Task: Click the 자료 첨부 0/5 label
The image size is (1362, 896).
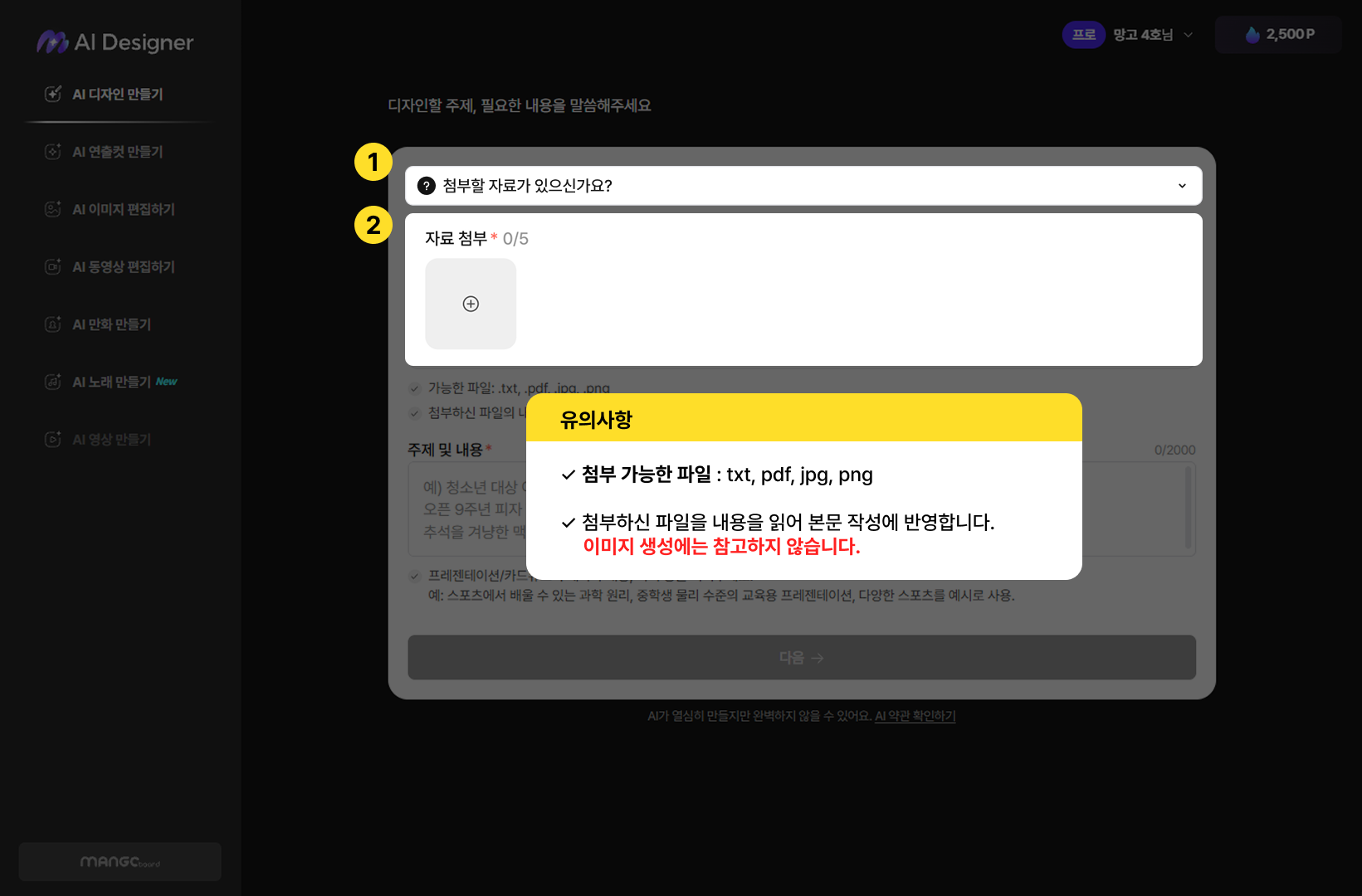Action: point(476,239)
